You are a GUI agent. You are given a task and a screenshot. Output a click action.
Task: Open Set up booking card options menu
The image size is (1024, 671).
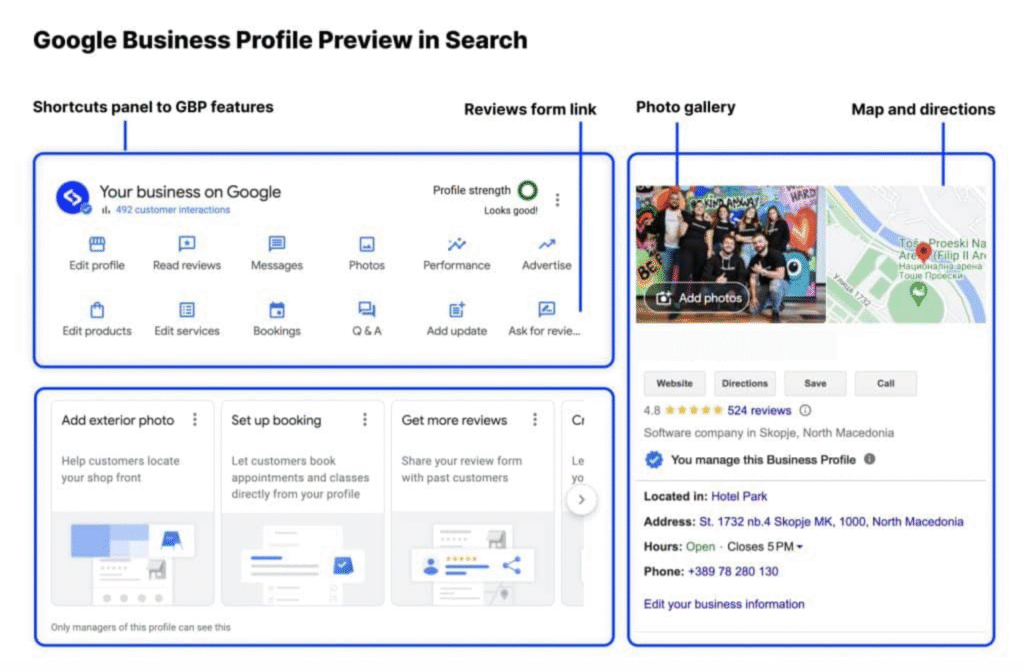coord(364,419)
